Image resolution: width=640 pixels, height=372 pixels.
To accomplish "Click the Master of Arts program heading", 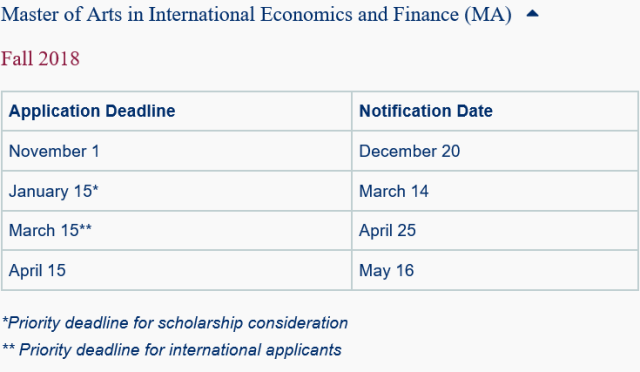I will point(256,15).
